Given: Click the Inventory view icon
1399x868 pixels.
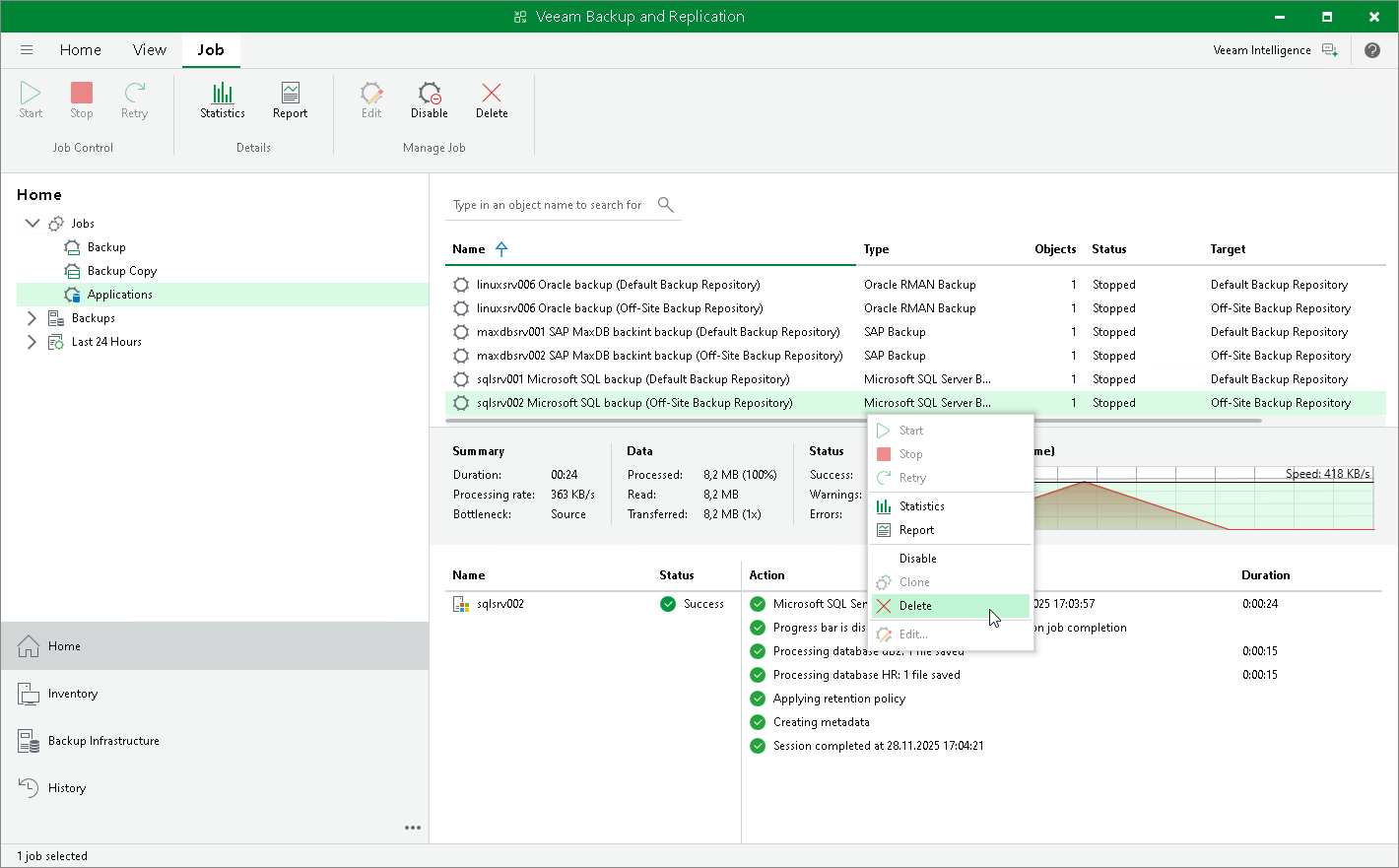Looking at the screenshot, I should click(x=29, y=694).
